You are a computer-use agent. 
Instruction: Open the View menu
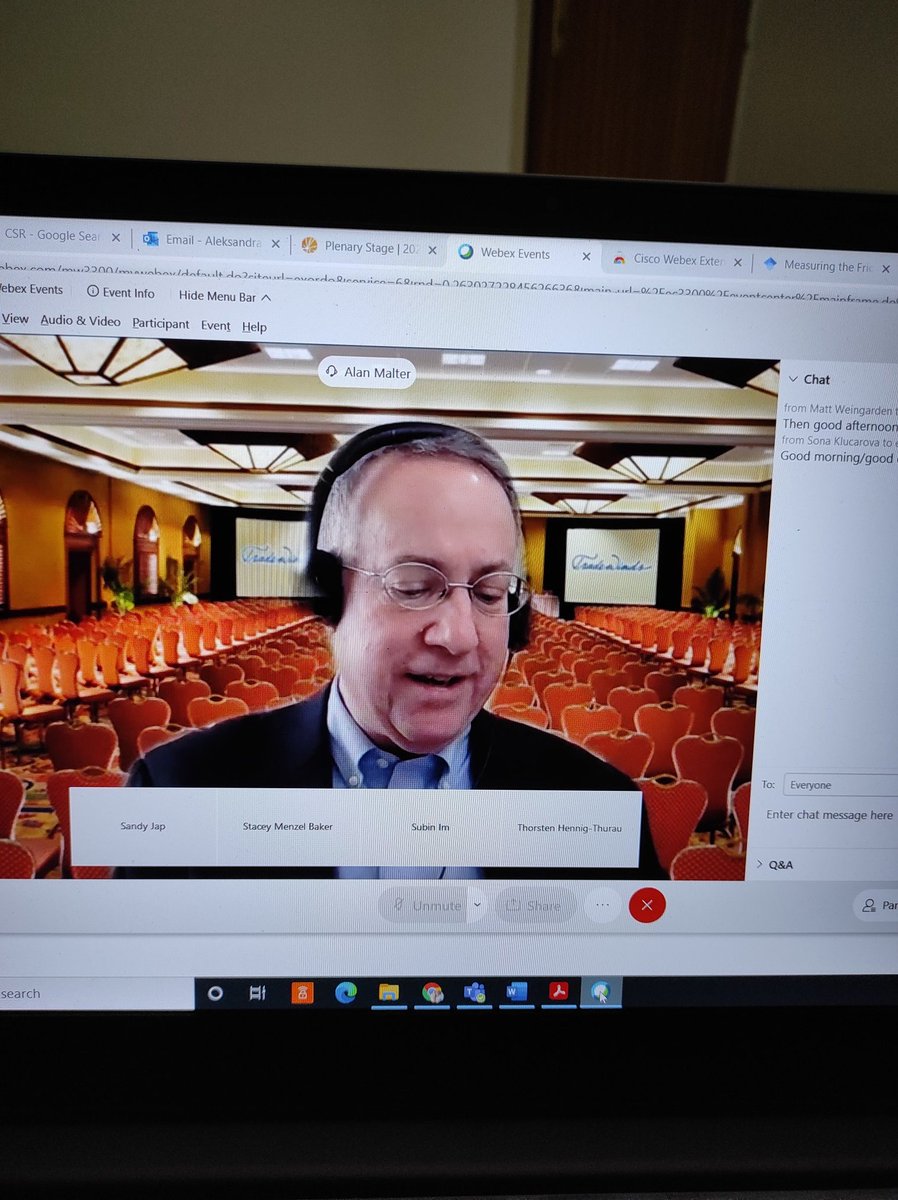[x=15, y=319]
